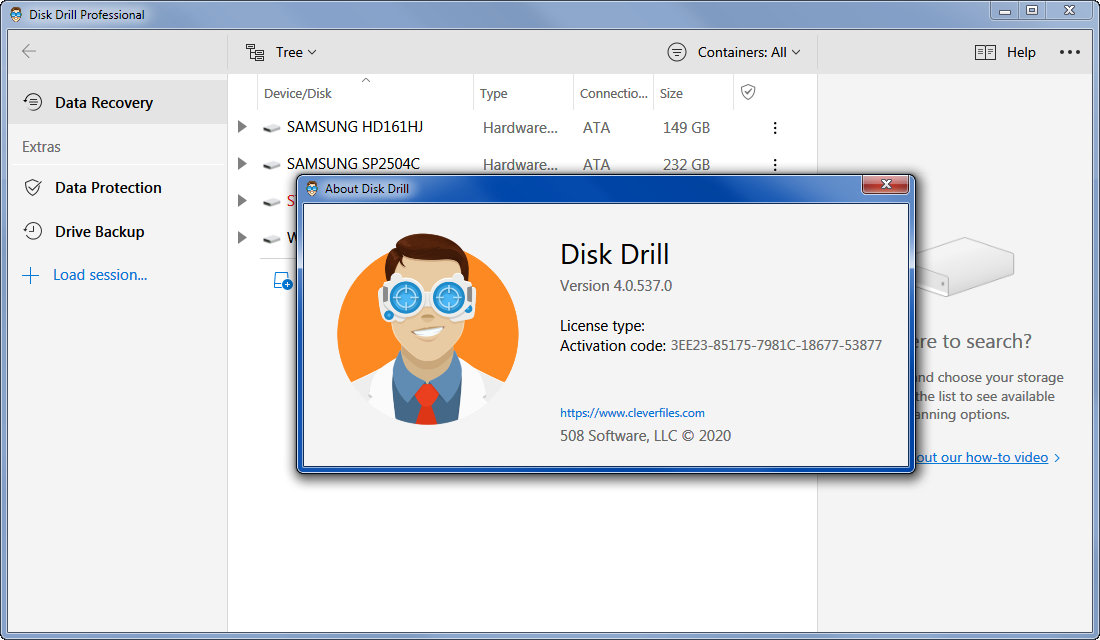1100x640 pixels.
Task: Open the three-dot more options menu
Action: pos(1069,52)
